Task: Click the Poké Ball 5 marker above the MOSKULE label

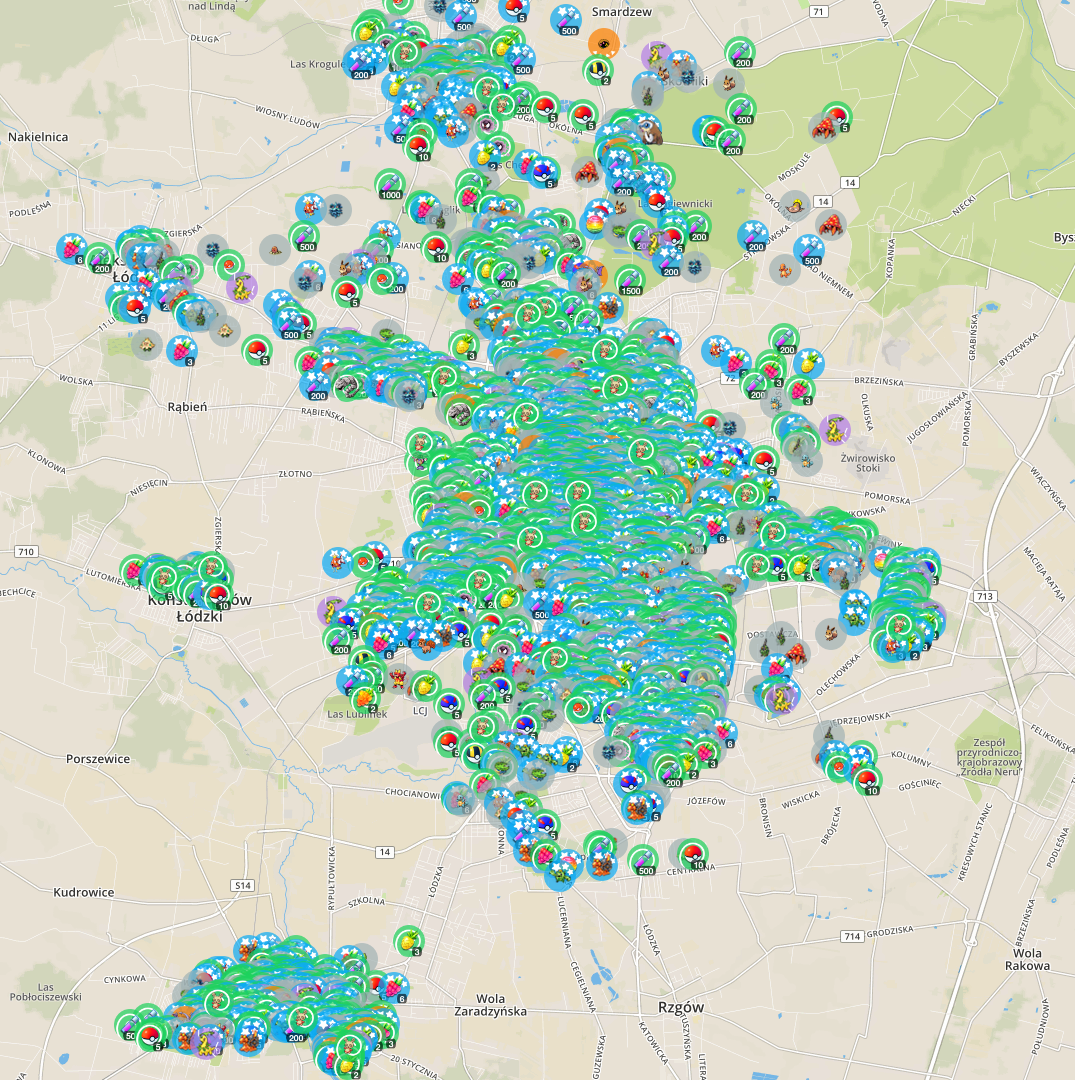Action: point(837,117)
